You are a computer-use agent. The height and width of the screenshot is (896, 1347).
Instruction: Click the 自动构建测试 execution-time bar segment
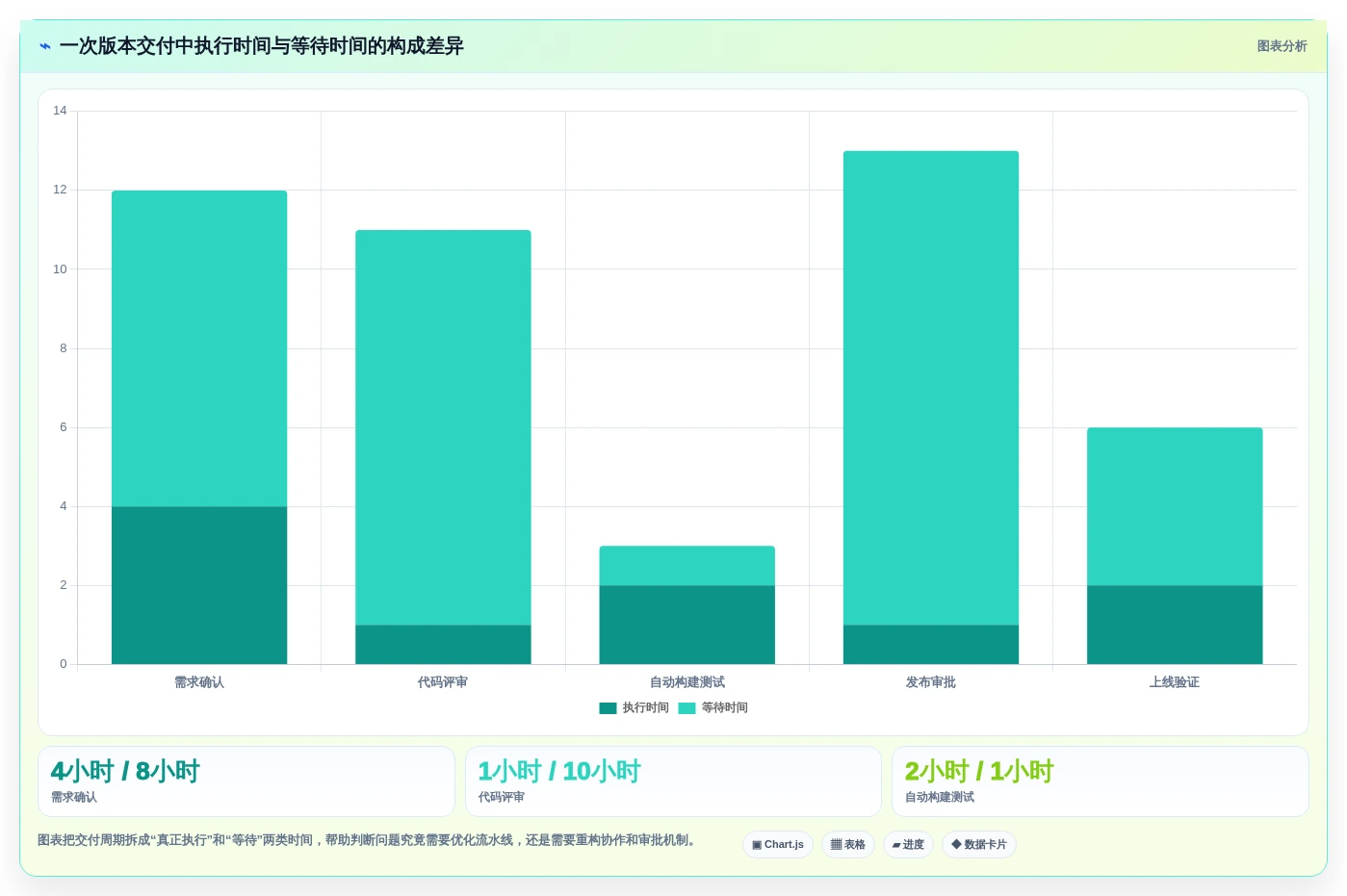(x=687, y=625)
